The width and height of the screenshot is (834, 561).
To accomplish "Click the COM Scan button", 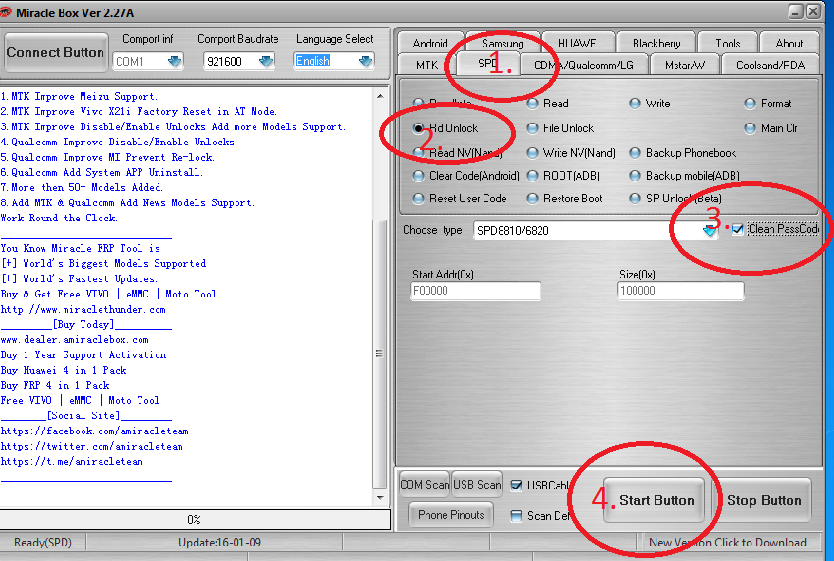I will coord(424,484).
